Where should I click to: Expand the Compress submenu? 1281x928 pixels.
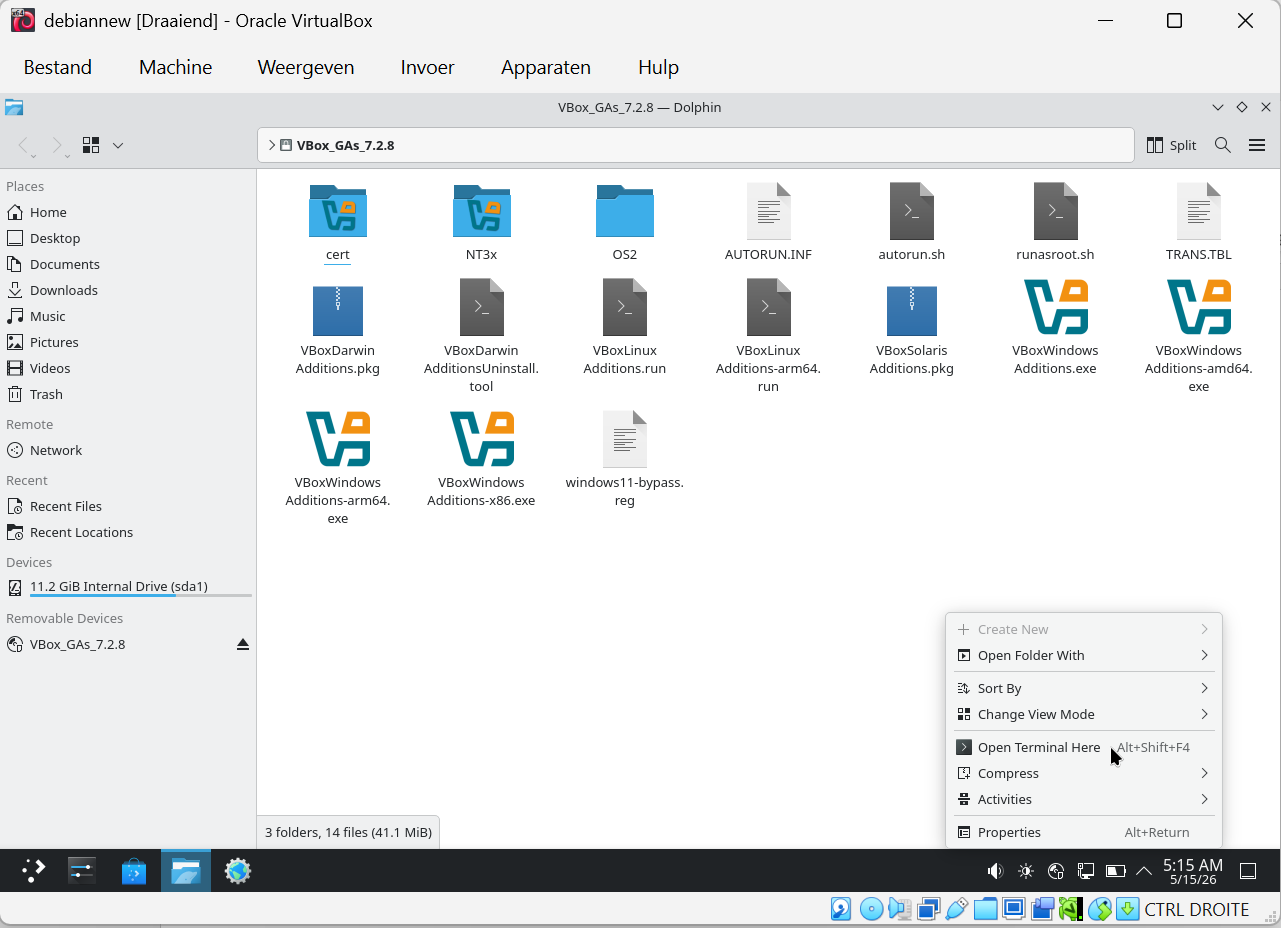click(1084, 773)
